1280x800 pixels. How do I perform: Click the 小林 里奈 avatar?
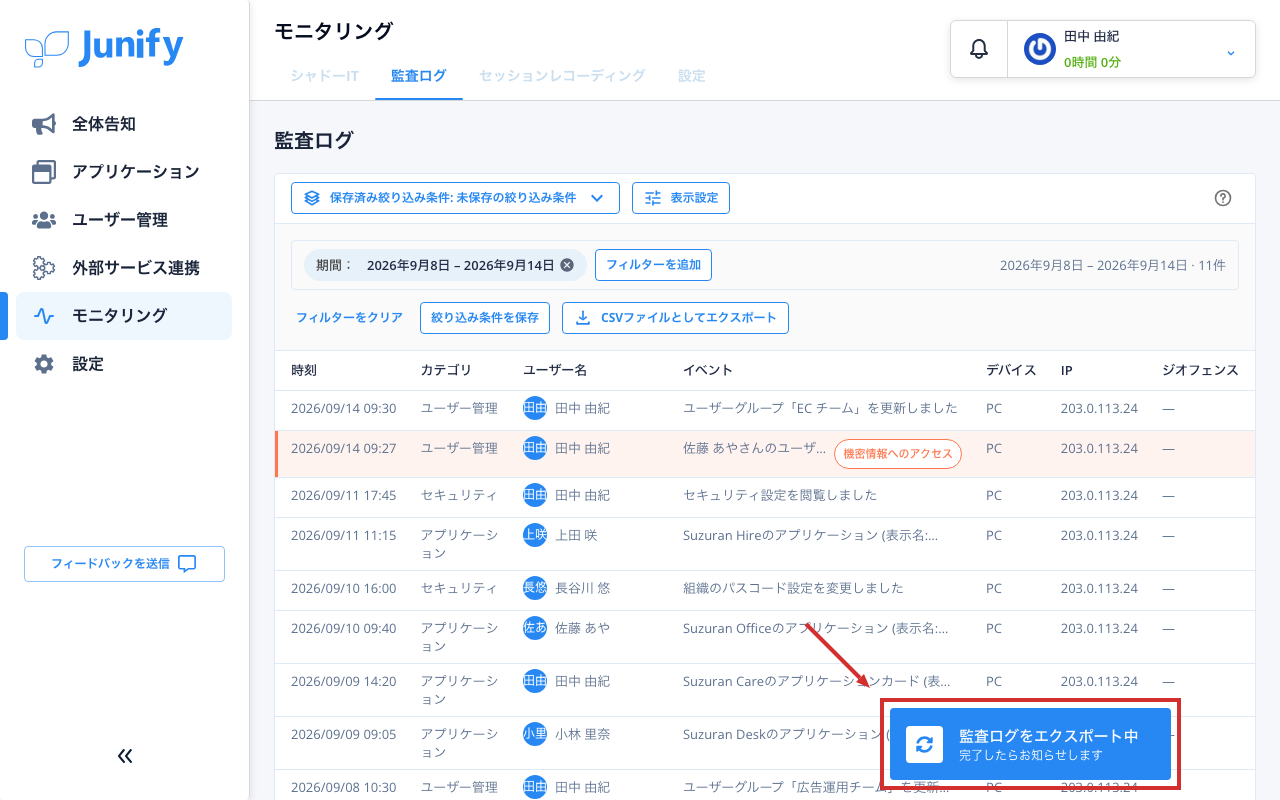click(x=535, y=734)
